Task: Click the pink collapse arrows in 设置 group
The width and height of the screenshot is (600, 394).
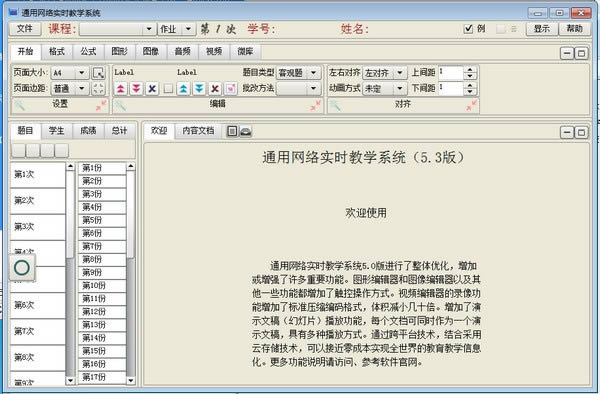Action: 101,105
